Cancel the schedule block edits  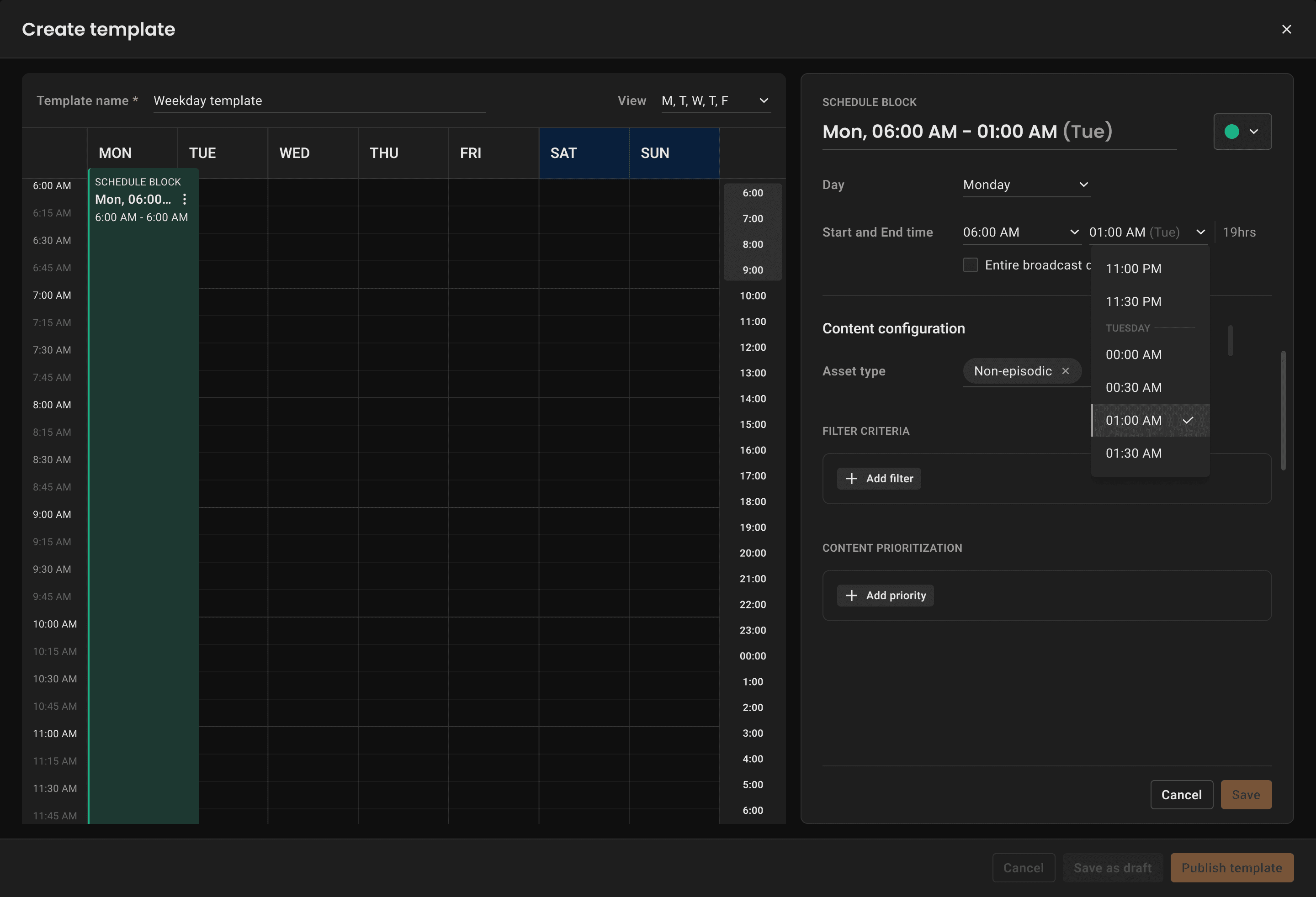[1181, 795]
